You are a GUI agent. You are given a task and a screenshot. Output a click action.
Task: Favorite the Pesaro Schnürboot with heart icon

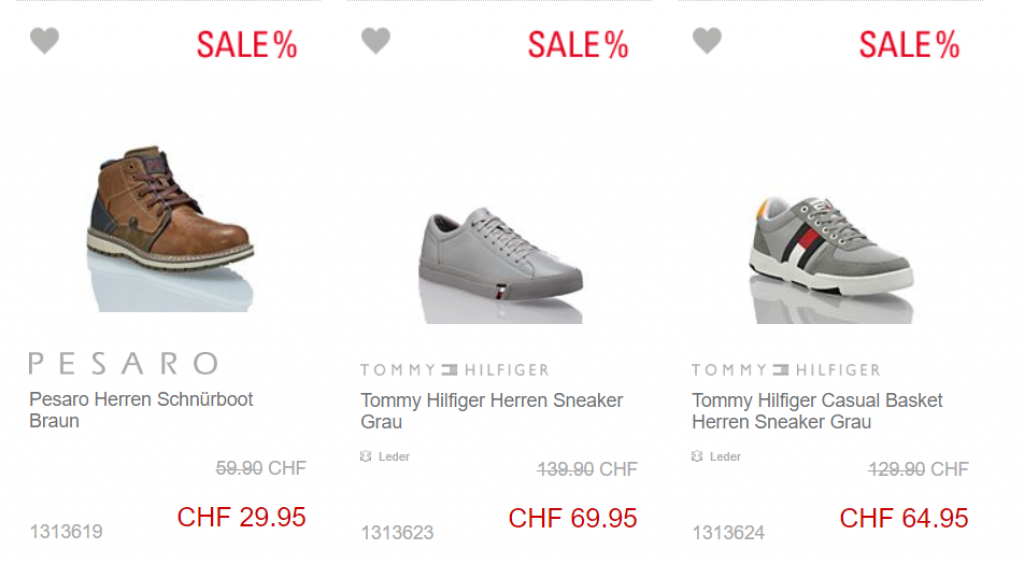(44, 41)
